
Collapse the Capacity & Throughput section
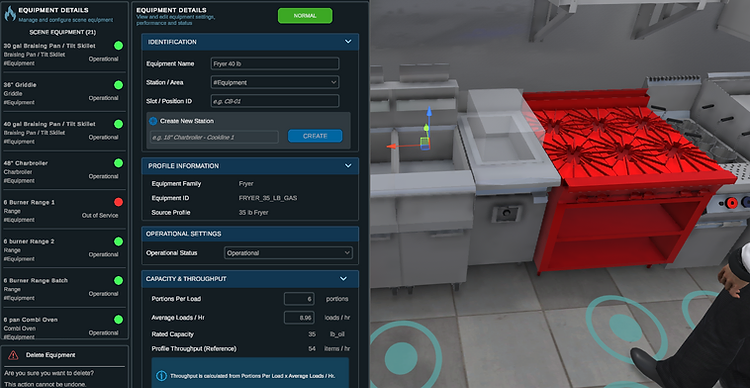pyautogui.click(x=343, y=278)
